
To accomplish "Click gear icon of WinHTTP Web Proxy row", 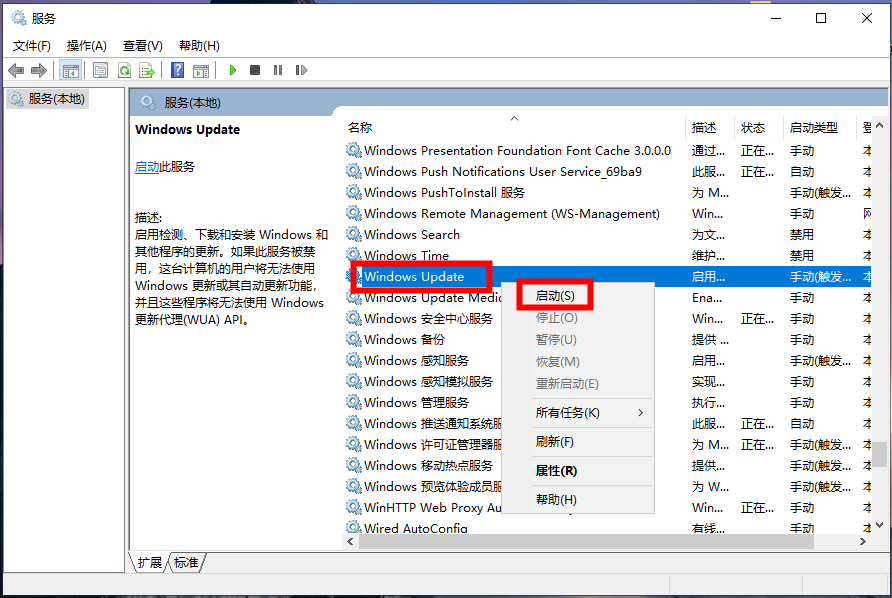I will pyautogui.click(x=354, y=507).
